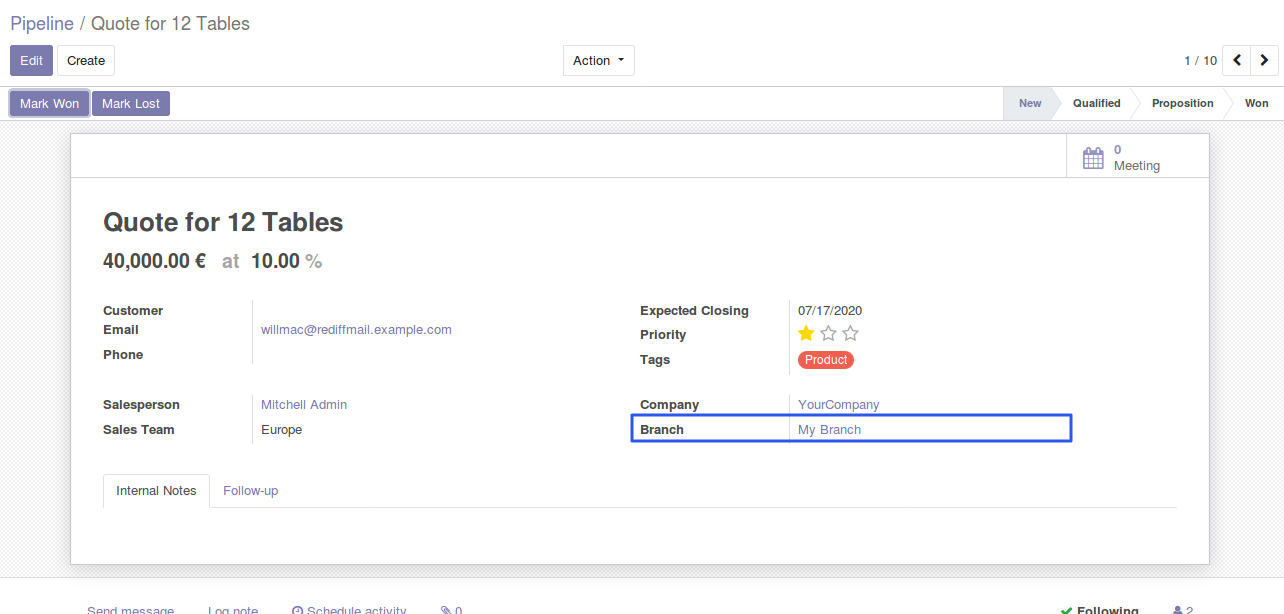Set priority to one star
The height and width of the screenshot is (614, 1284).
(x=806, y=334)
